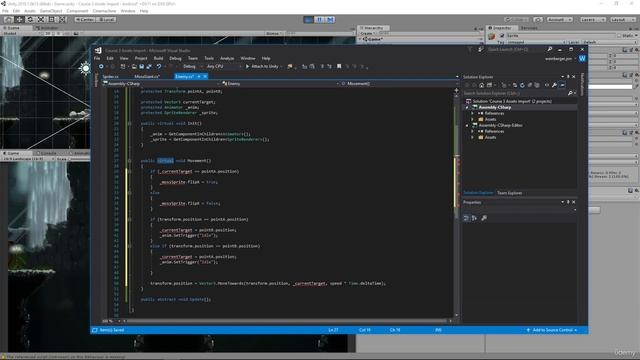The width and height of the screenshot is (640, 360).
Task: Open the Any CPU platform dropdown
Action: pos(223,66)
